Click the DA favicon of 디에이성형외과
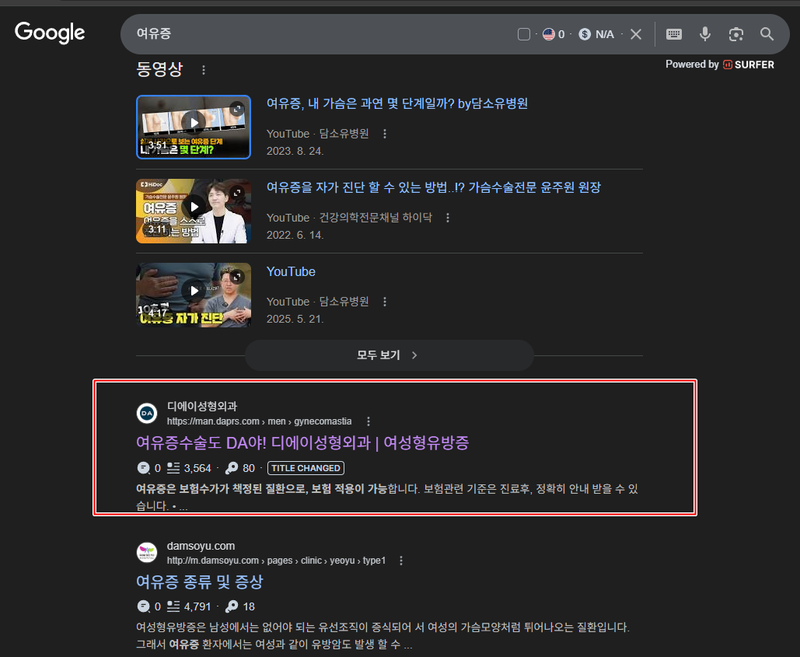Screen dimensions: 800x657 point(147,413)
